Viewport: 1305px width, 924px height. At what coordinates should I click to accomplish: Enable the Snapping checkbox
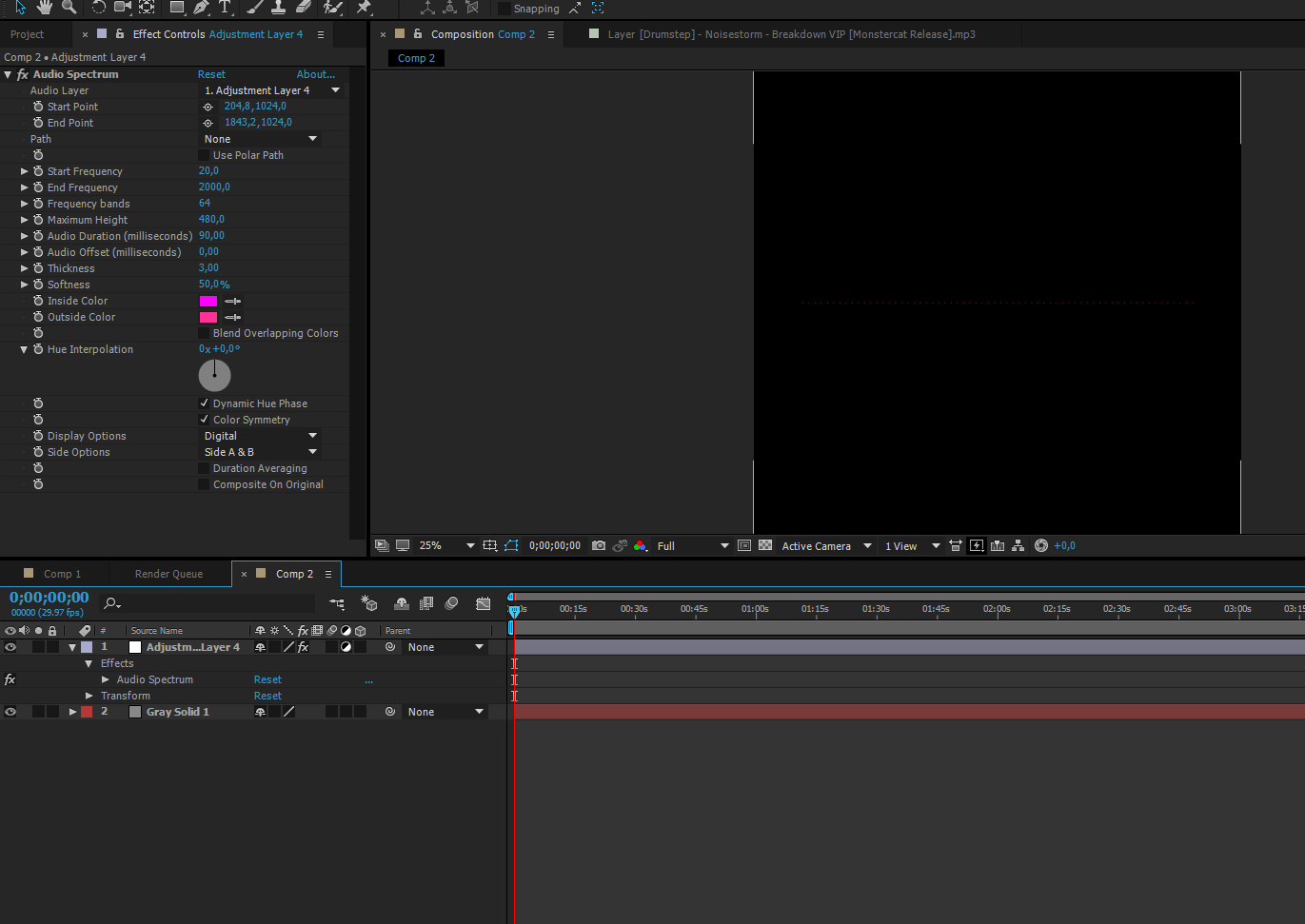pos(504,9)
